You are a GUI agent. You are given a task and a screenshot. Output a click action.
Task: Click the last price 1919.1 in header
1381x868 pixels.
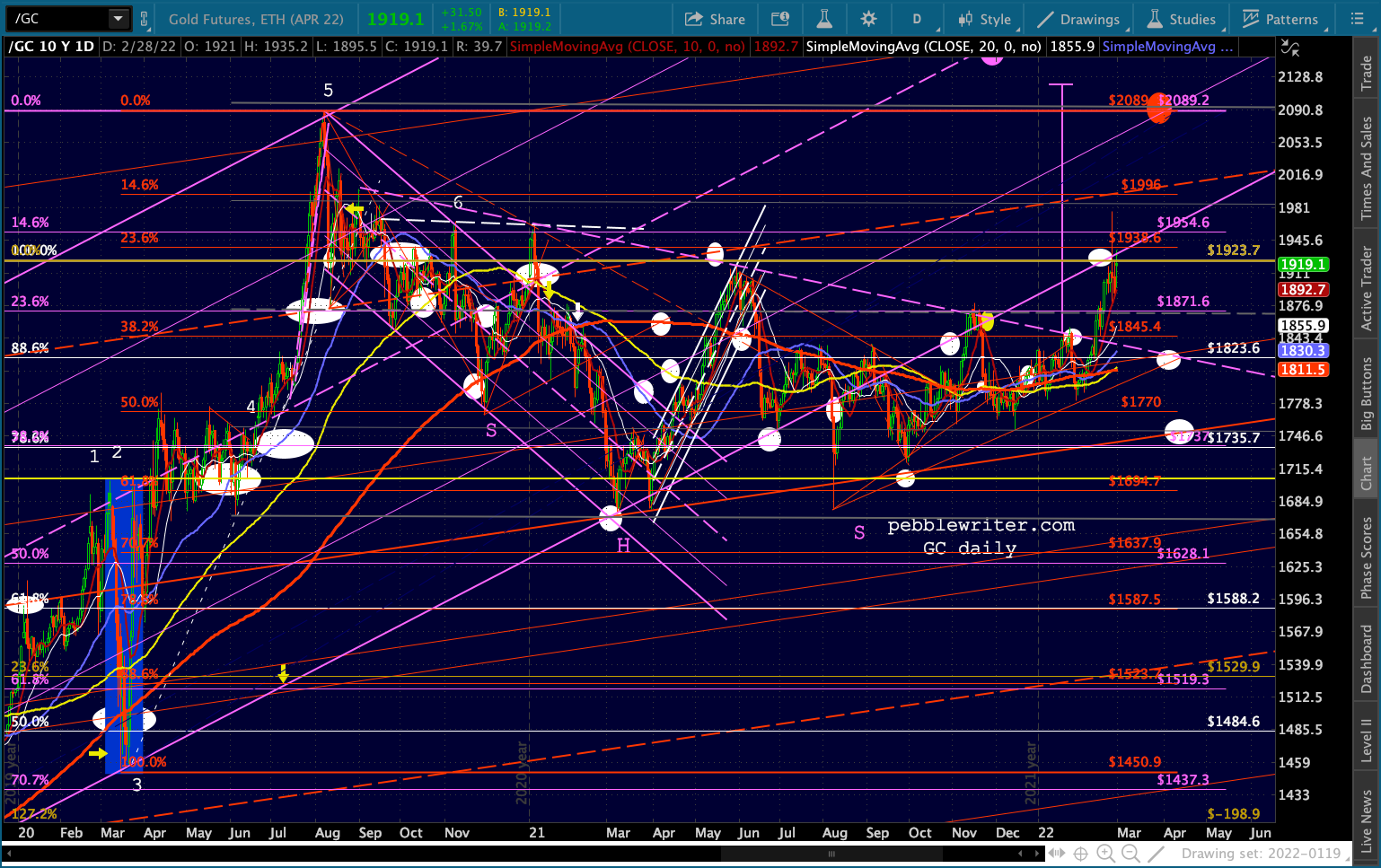(395, 19)
